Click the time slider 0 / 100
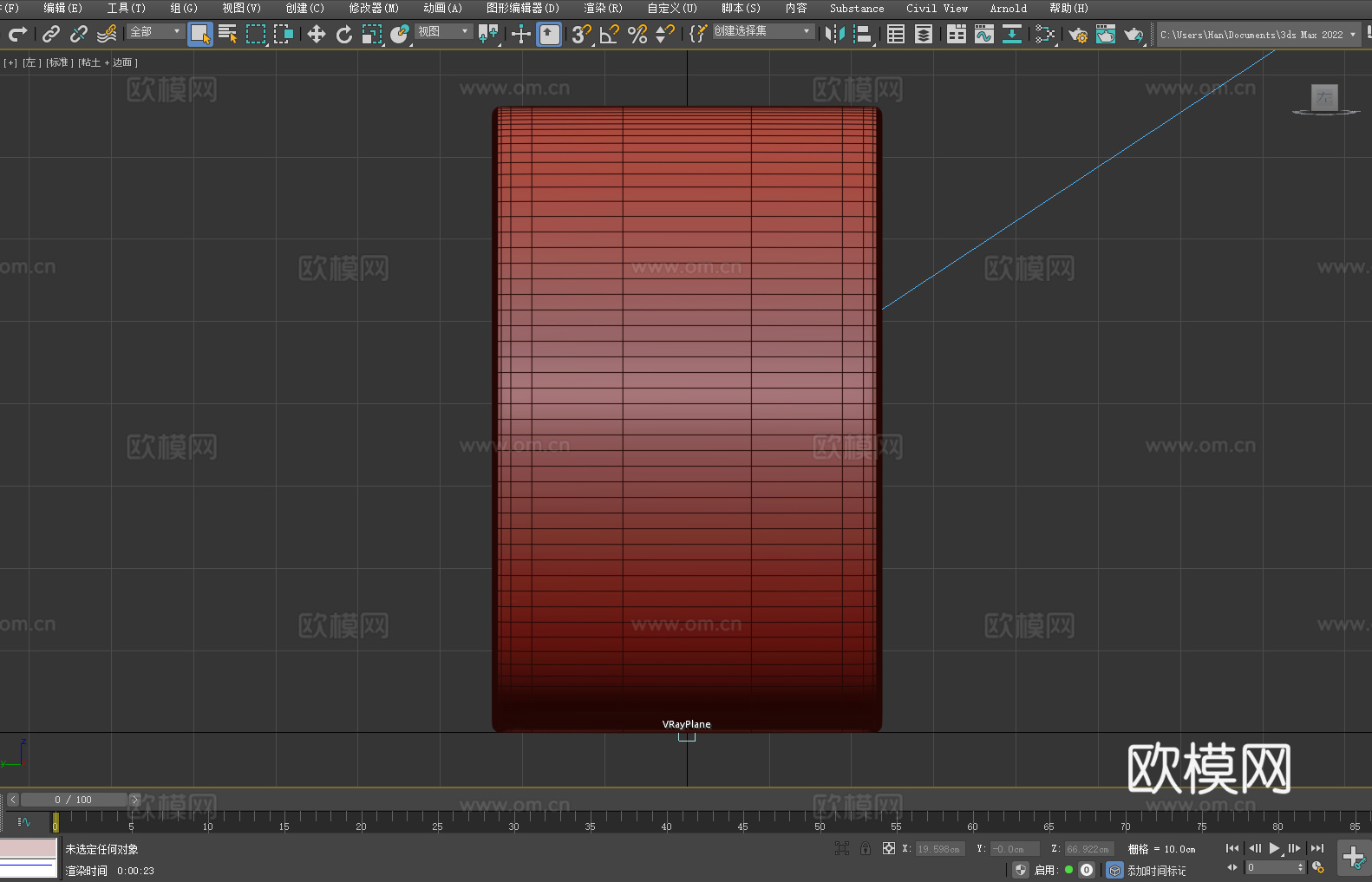Viewport: 1372px width, 882px height. tap(74, 800)
